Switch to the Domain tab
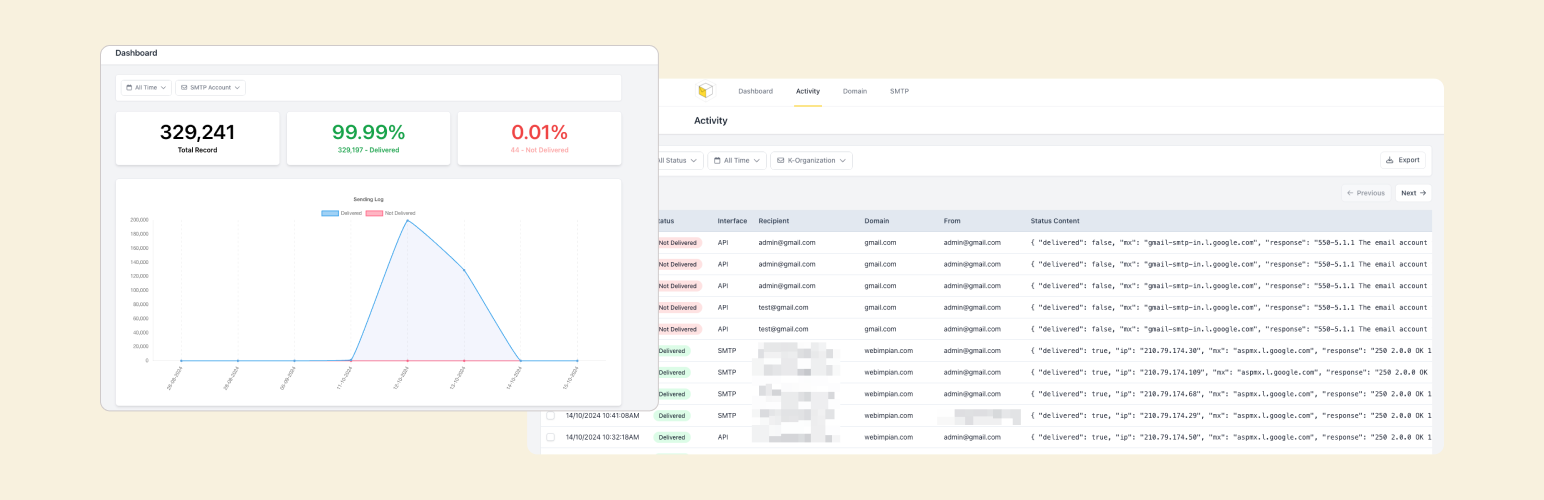Viewport: 1544px width, 500px height. click(855, 91)
